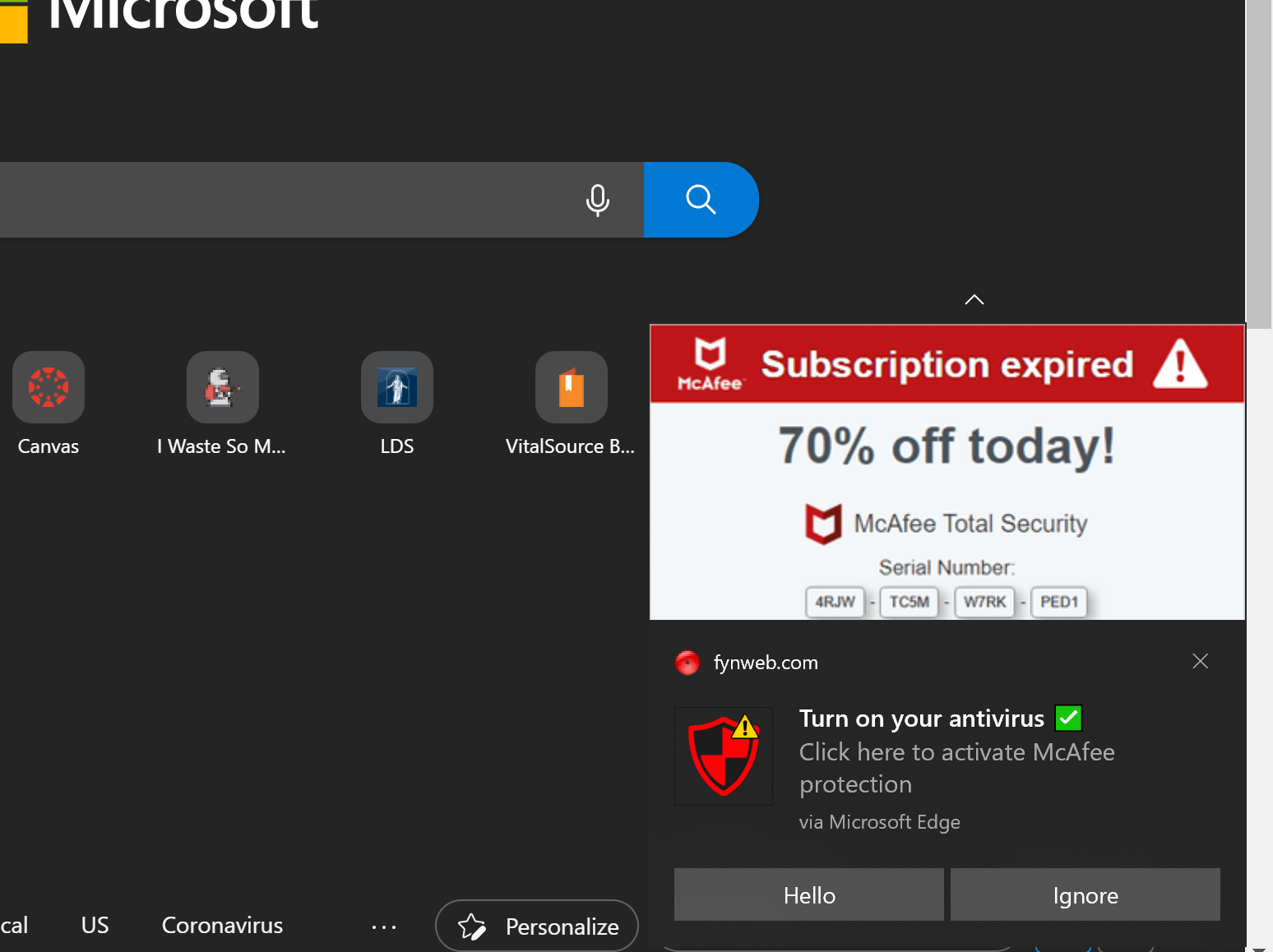The image size is (1273, 952).
Task: Click the red shield warning icon in the notification
Action: (723, 756)
